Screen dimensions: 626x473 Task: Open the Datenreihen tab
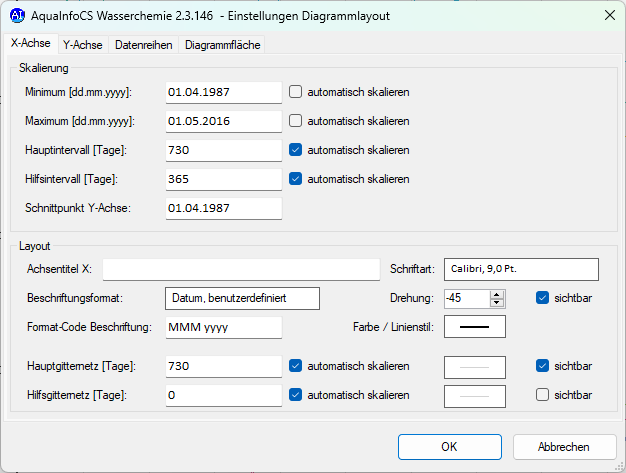click(143, 45)
